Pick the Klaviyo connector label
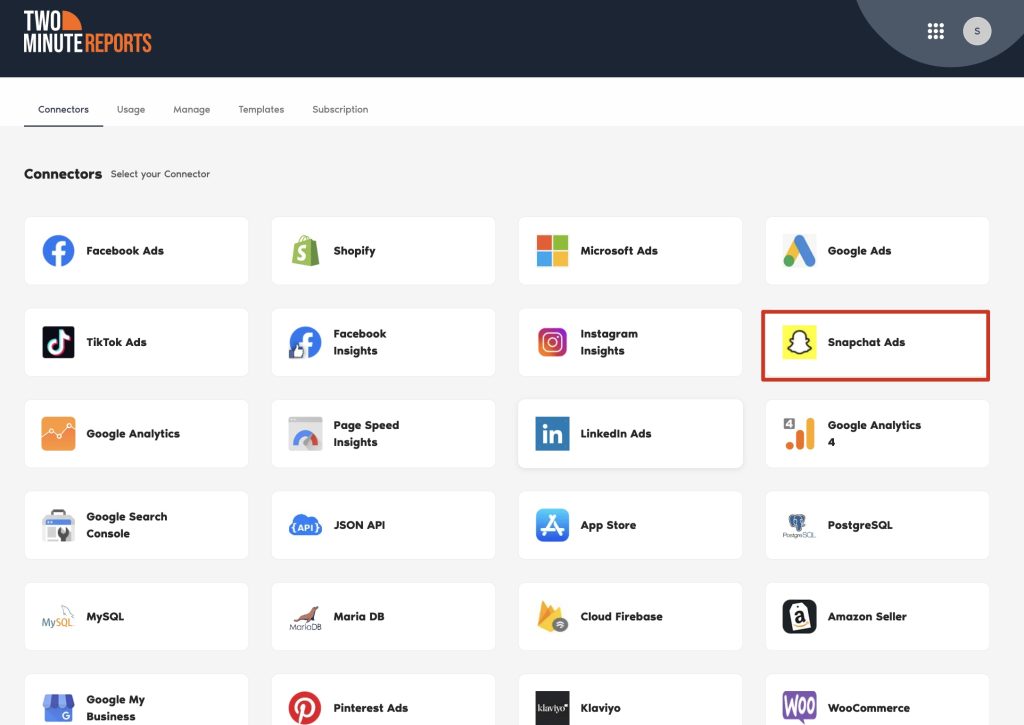The height and width of the screenshot is (725, 1024). coord(601,708)
